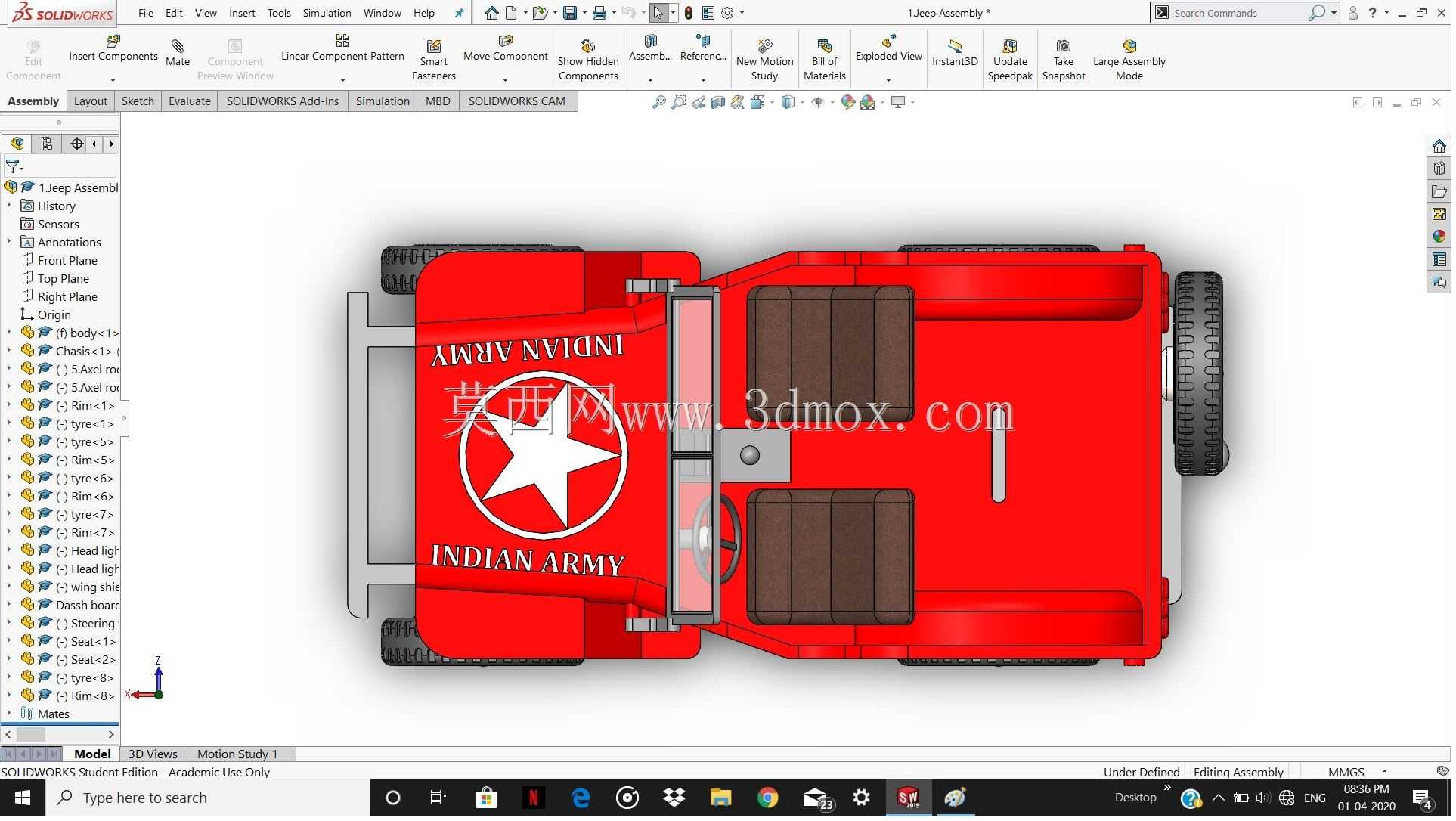
Task: Open the Sketch ribbon tab
Action: pos(138,101)
